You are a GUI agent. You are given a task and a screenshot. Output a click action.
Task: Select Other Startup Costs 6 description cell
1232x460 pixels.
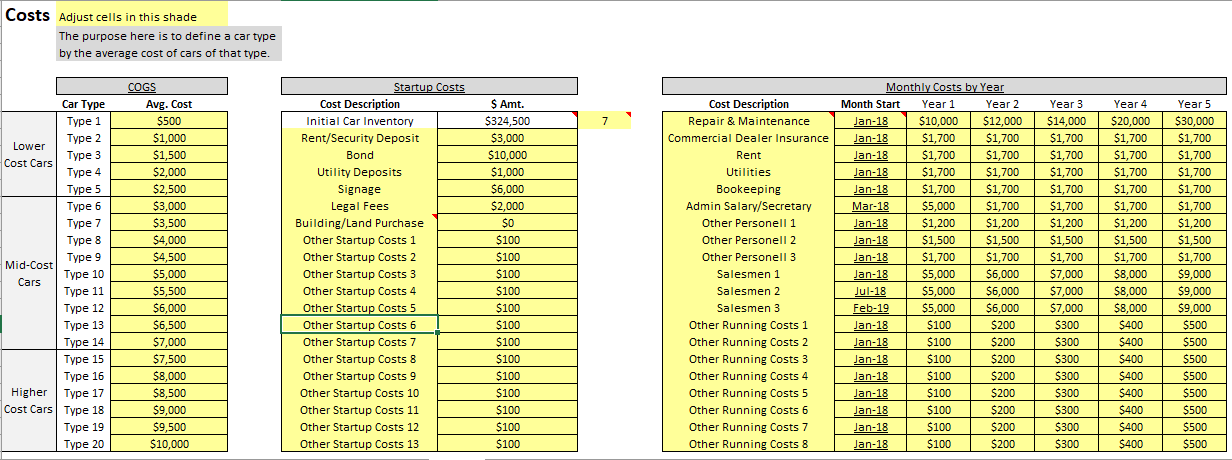click(359, 325)
